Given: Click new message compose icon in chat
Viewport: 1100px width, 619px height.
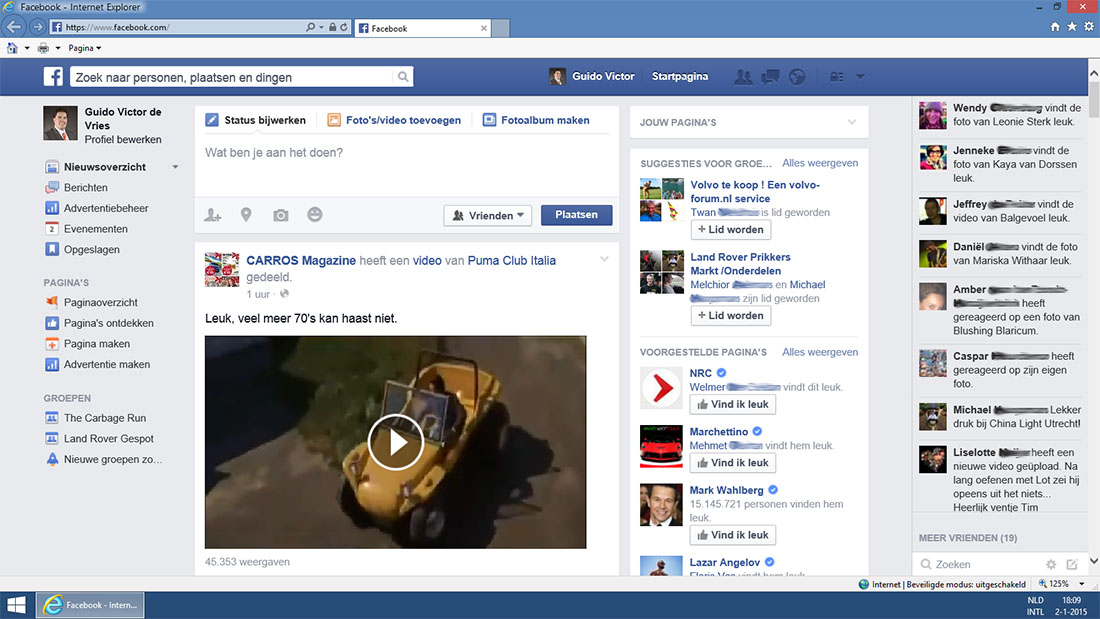Looking at the screenshot, I should point(1072,564).
